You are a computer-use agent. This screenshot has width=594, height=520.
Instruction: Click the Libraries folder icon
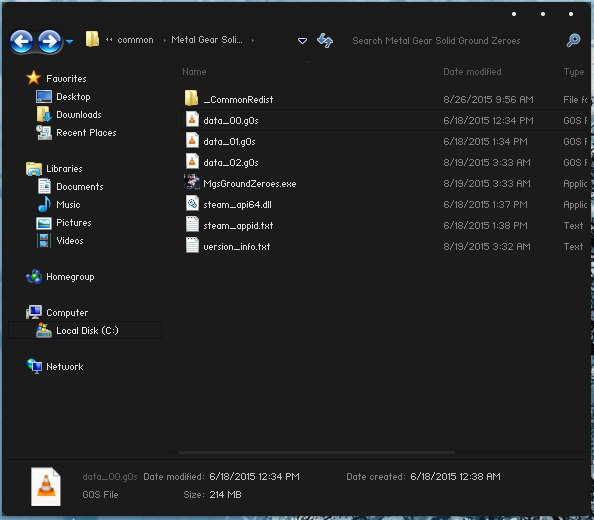pyautogui.click(x=34, y=169)
